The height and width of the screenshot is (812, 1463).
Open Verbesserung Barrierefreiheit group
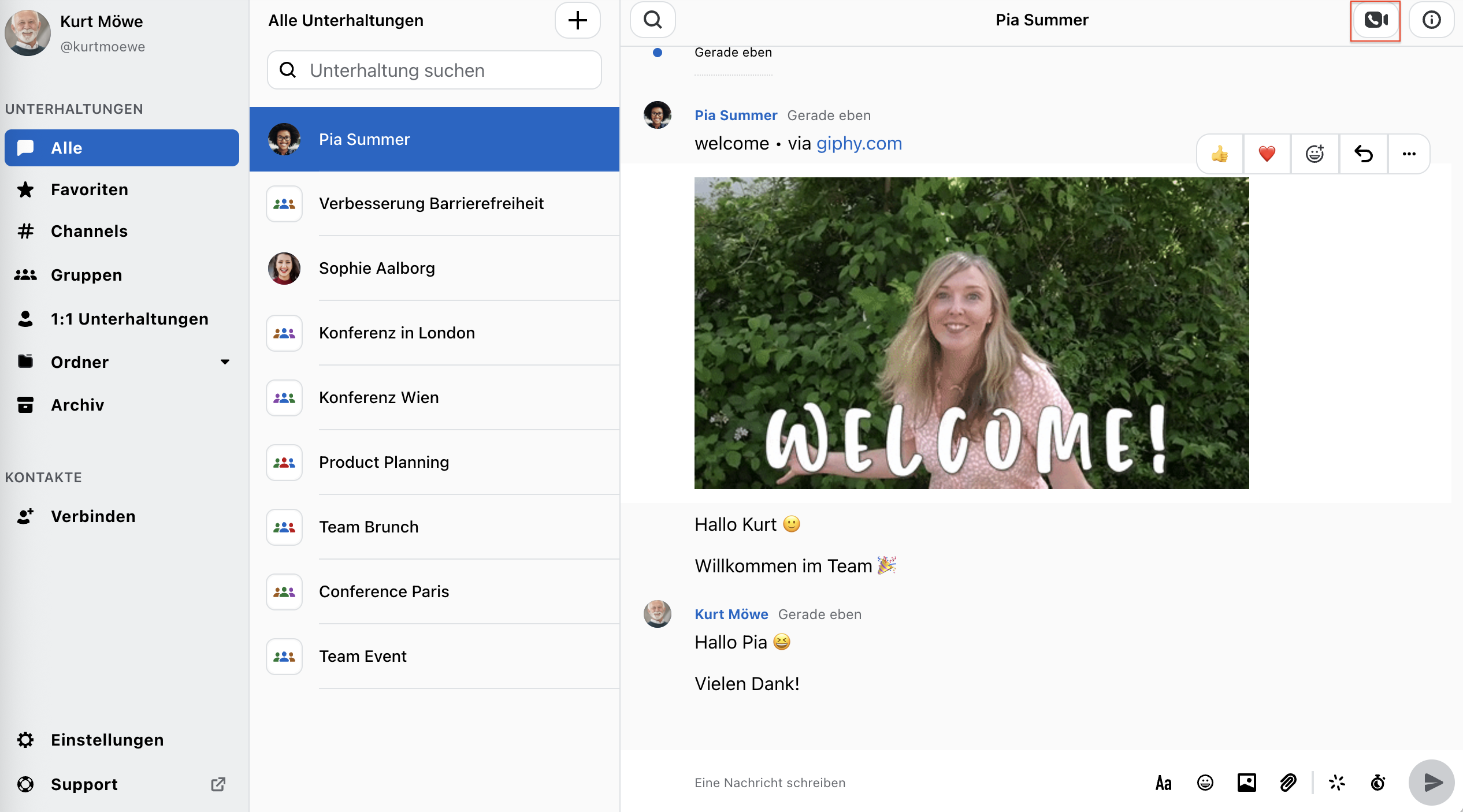click(x=435, y=203)
